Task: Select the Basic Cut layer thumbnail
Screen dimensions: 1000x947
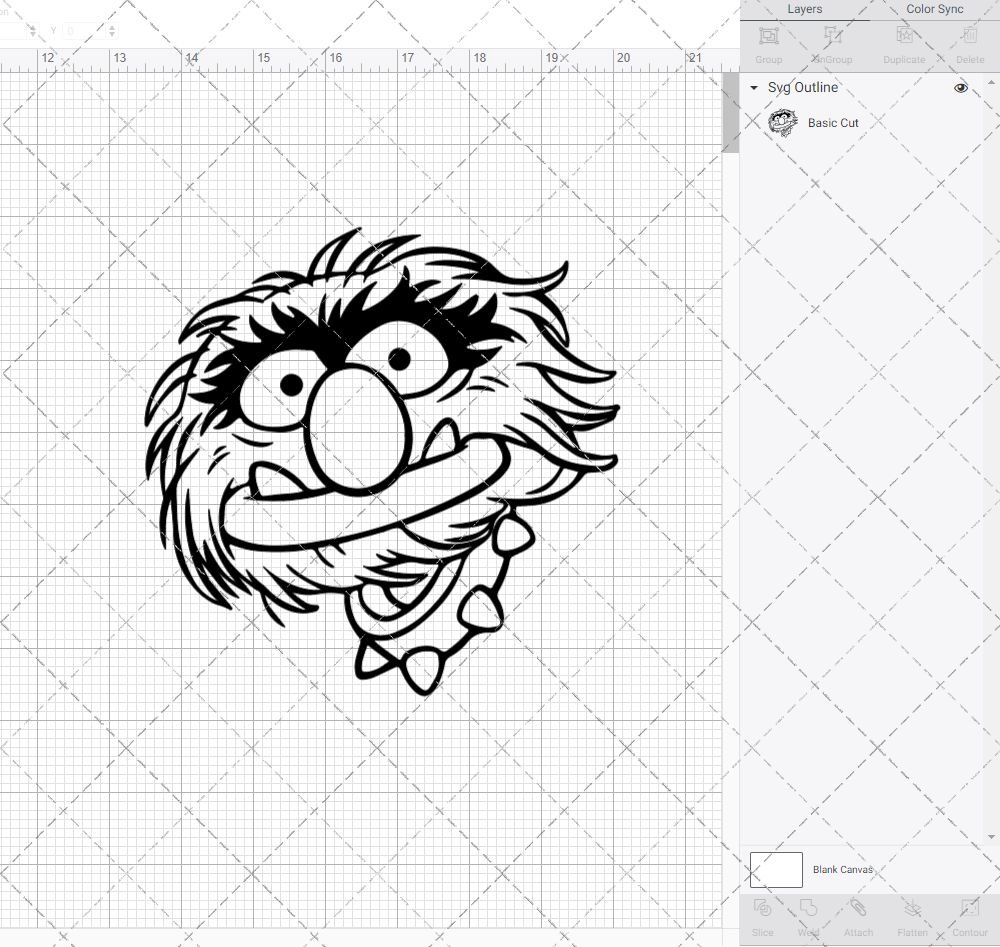Action: click(784, 123)
